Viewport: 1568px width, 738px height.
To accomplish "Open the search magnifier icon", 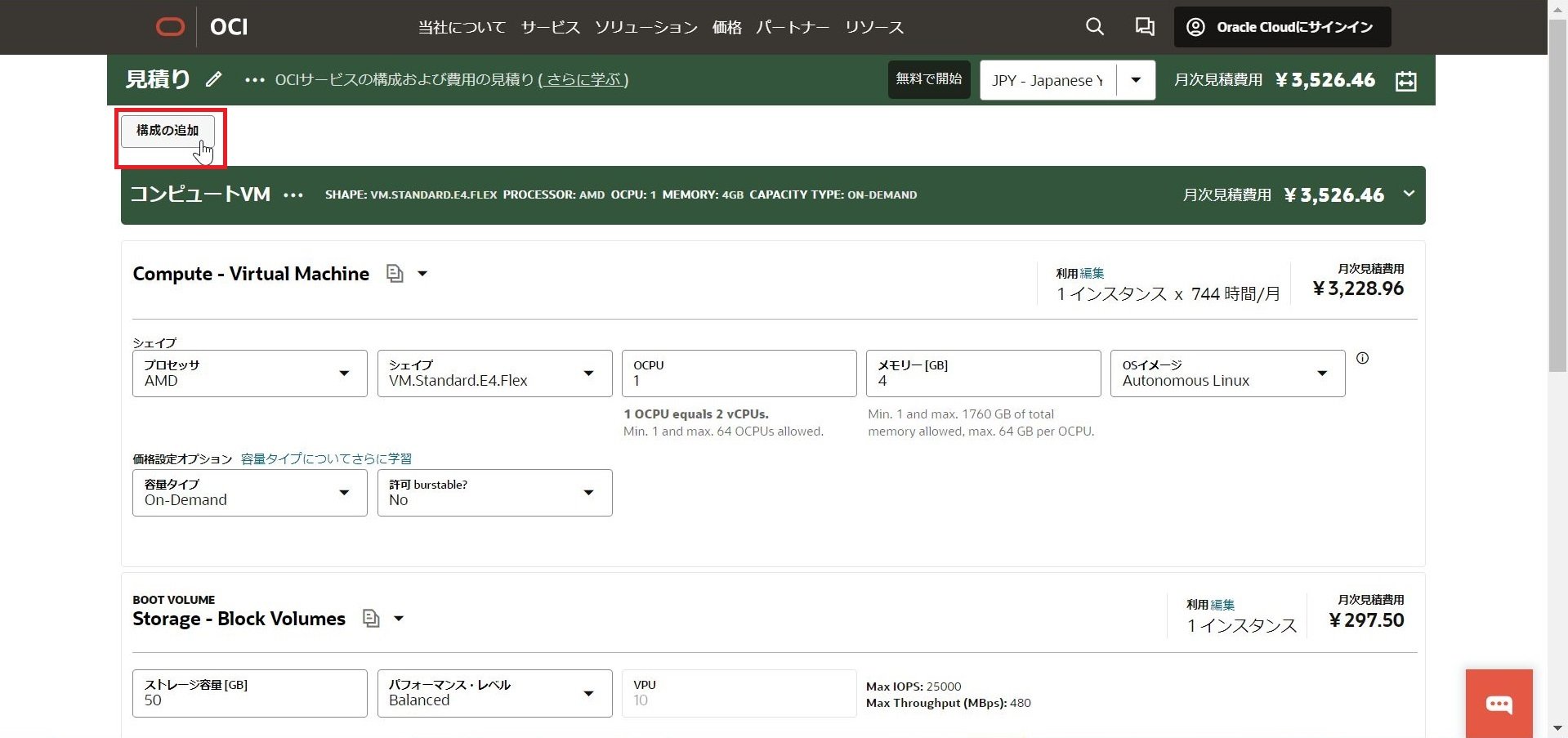I will [1094, 27].
